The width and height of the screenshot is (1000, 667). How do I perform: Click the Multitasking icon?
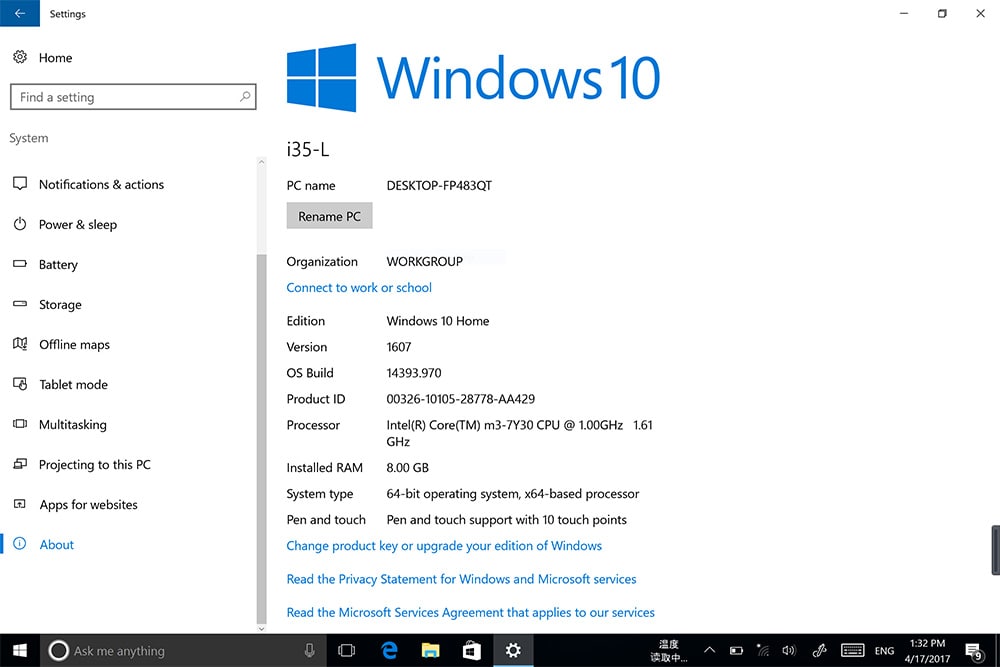coord(20,424)
